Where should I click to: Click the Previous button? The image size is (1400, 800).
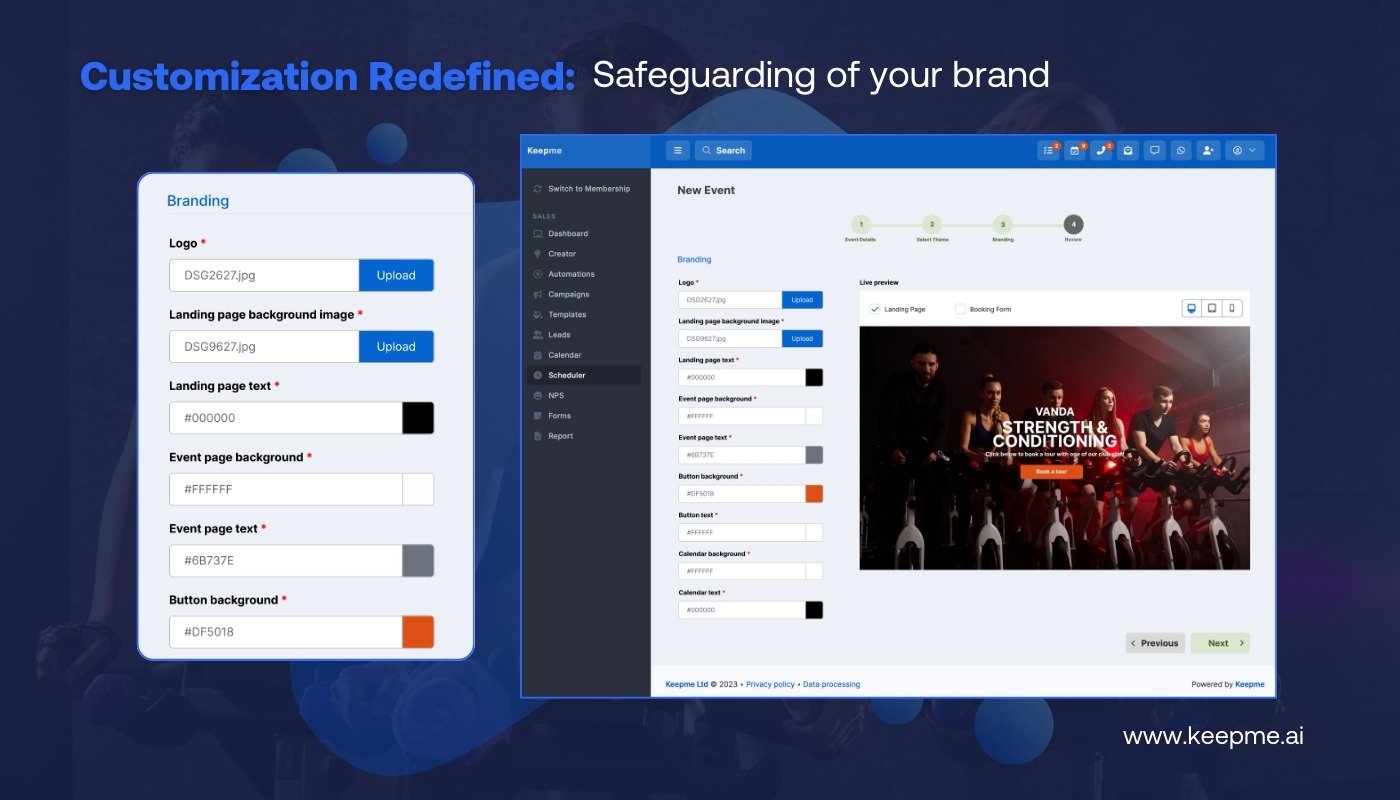(x=1155, y=643)
